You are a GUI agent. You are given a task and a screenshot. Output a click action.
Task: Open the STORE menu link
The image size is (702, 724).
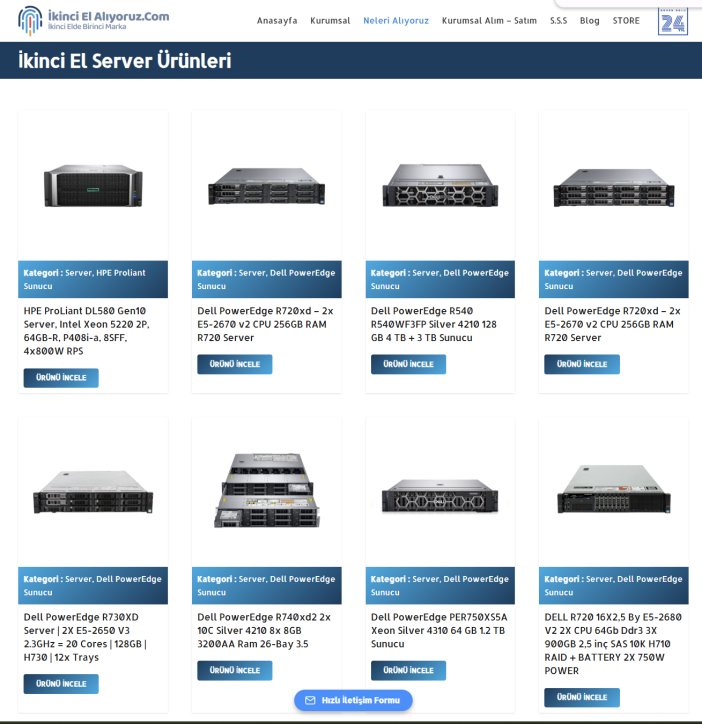click(626, 21)
